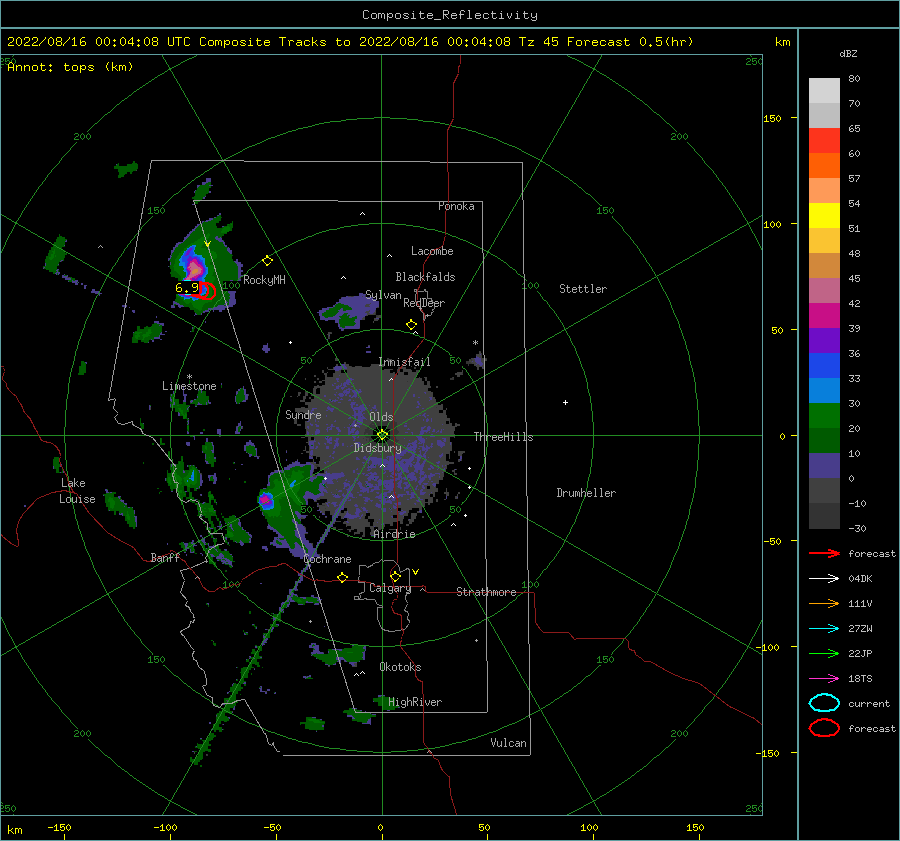
Task: Click the Cochrane label
Action: [327, 559]
